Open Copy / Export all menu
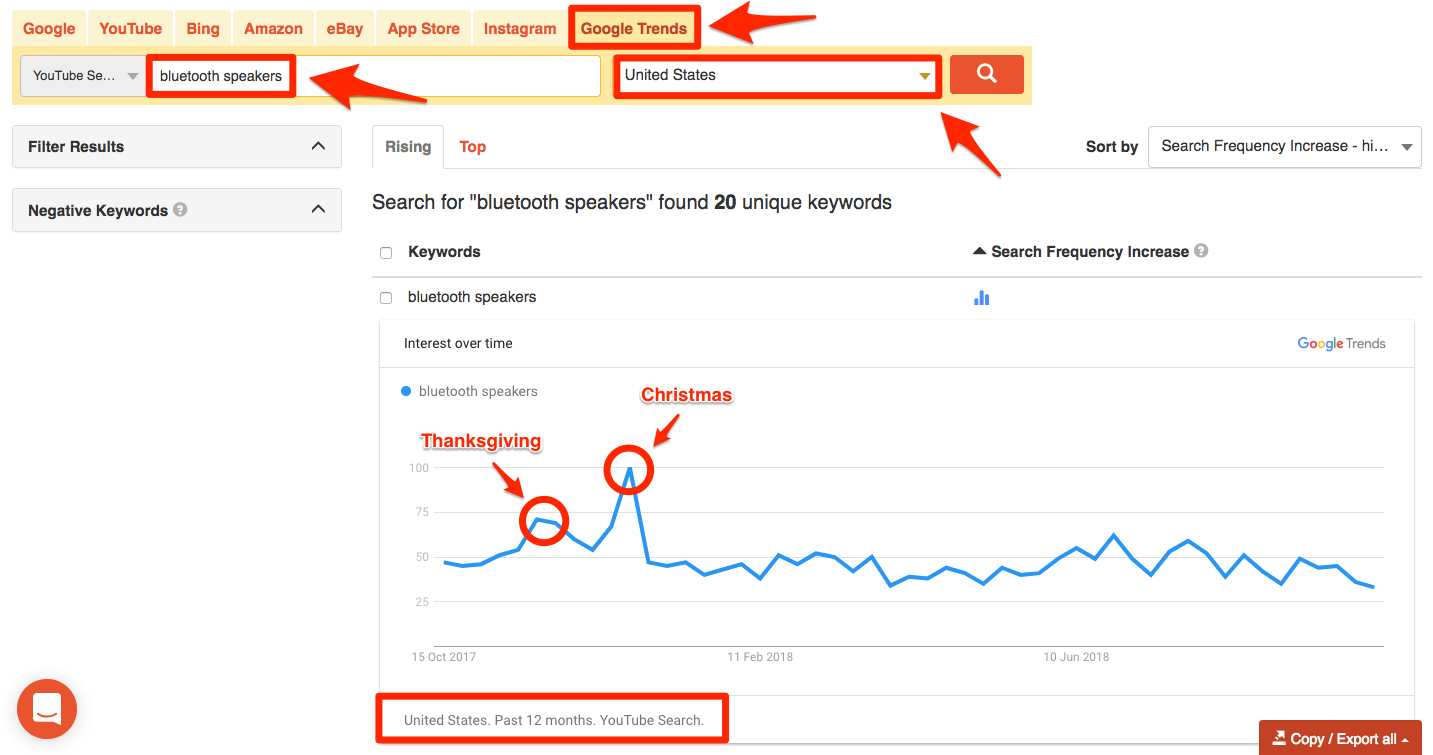1433x755 pixels. 1340,739
